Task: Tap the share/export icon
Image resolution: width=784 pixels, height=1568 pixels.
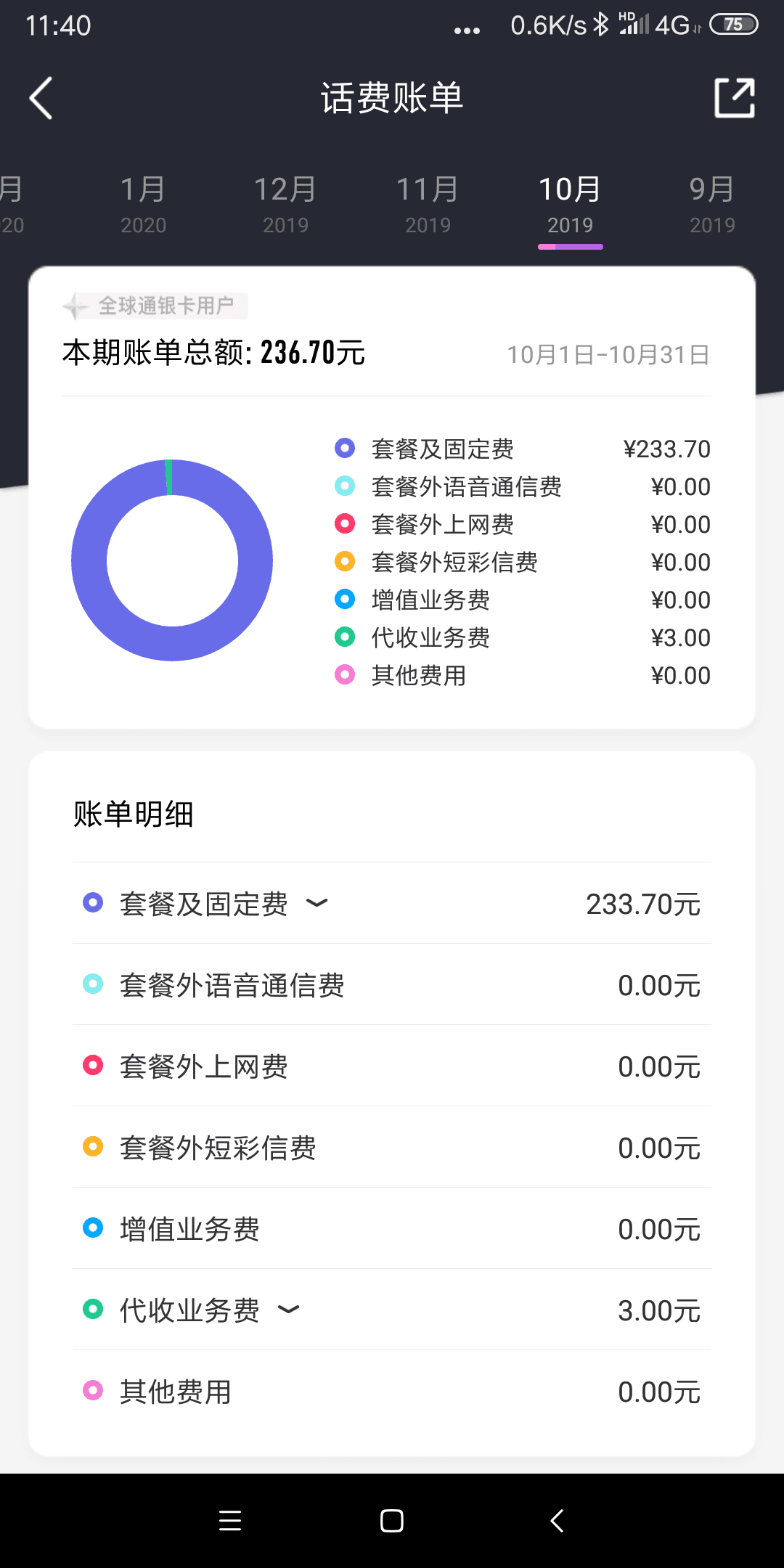Action: (x=734, y=98)
